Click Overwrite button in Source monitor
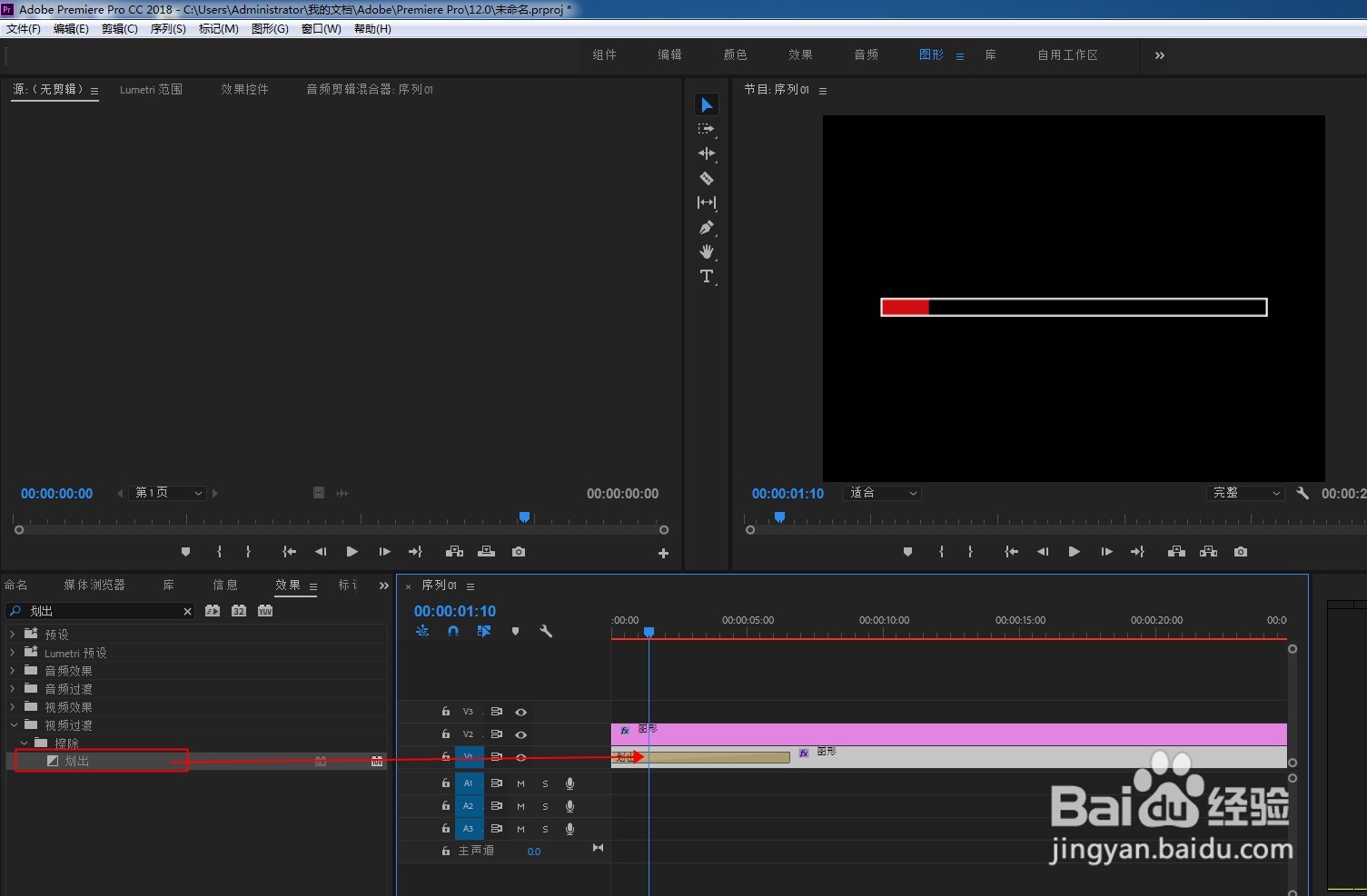 [x=487, y=552]
